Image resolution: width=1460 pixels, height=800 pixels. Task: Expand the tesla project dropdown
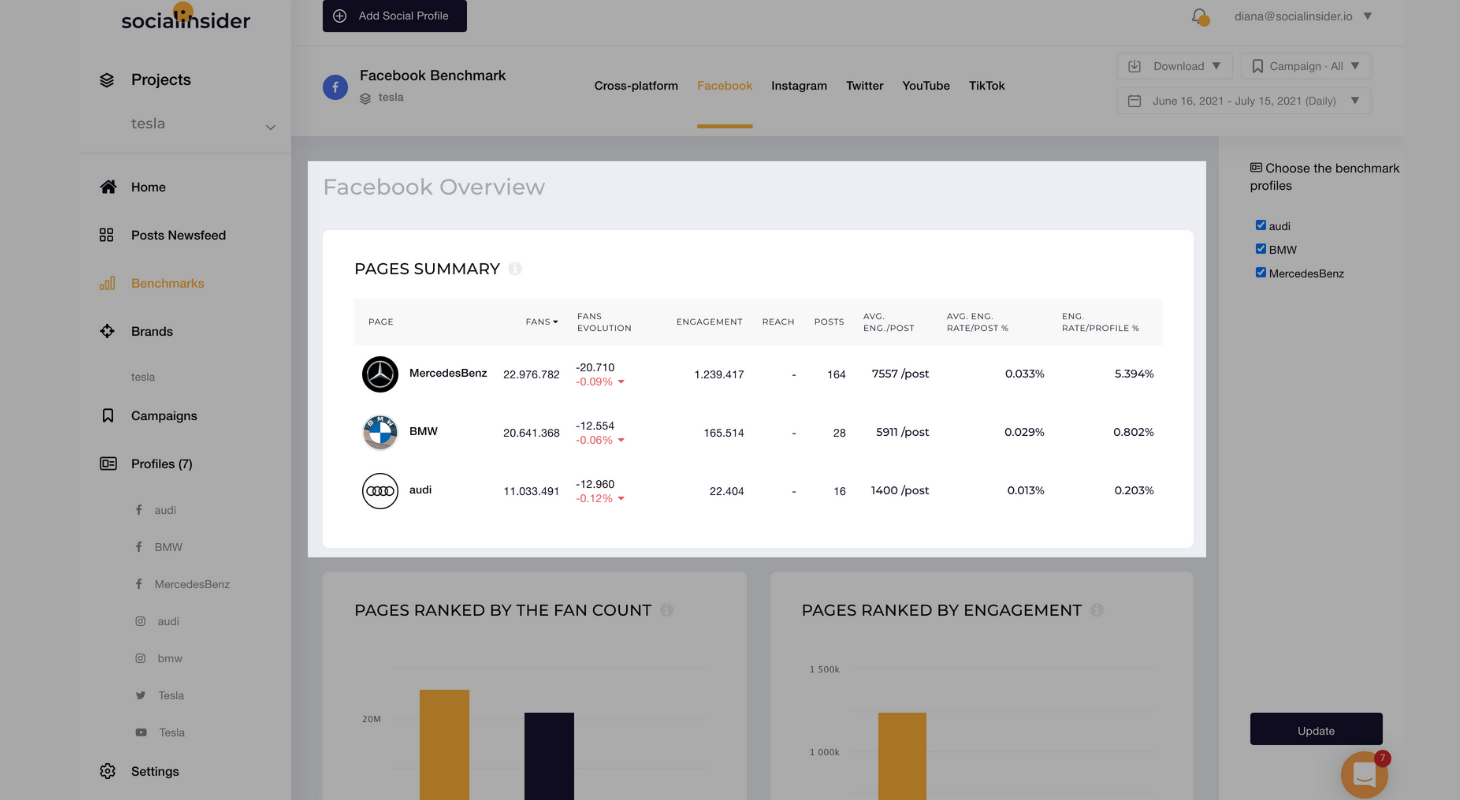270,127
